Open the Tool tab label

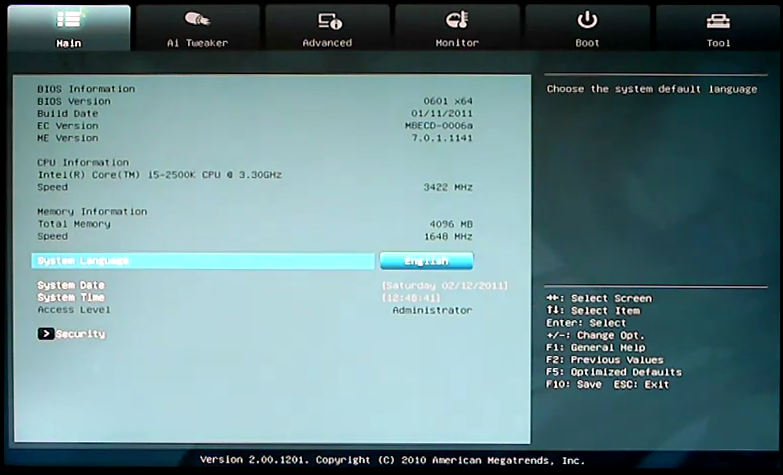[x=718, y=43]
